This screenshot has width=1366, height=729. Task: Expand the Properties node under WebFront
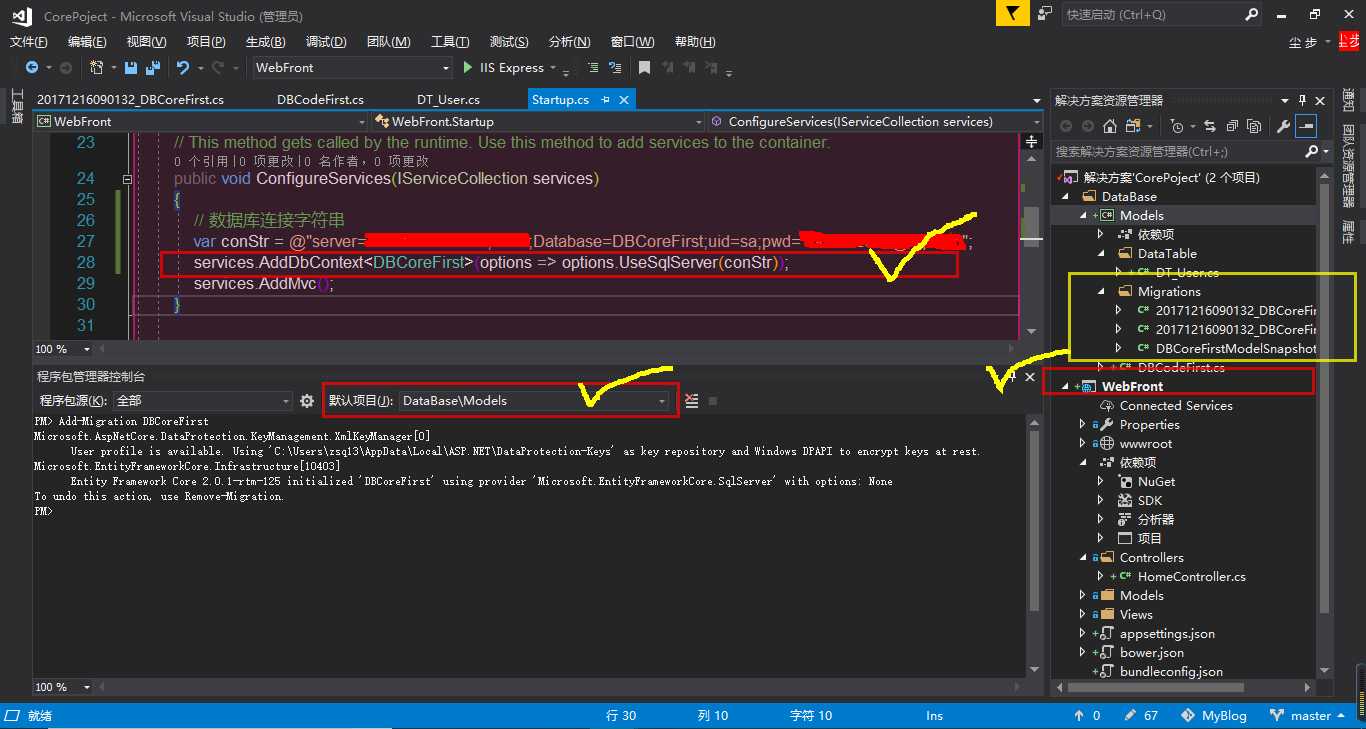pos(1082,424)
